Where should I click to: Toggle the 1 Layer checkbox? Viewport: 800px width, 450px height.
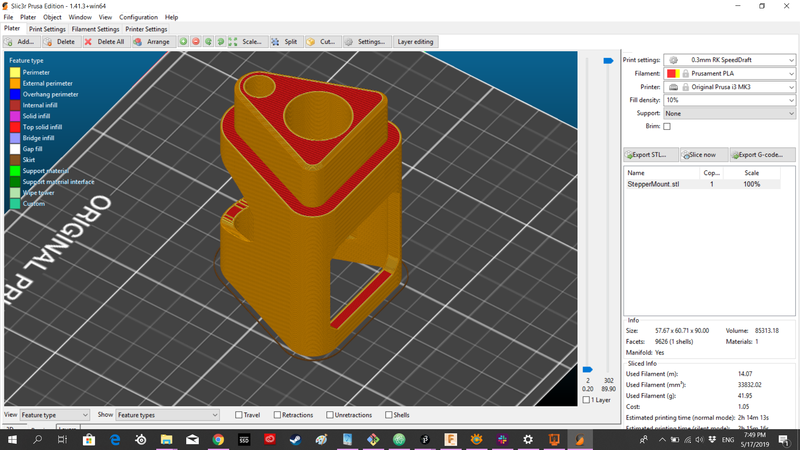point(586,400)
